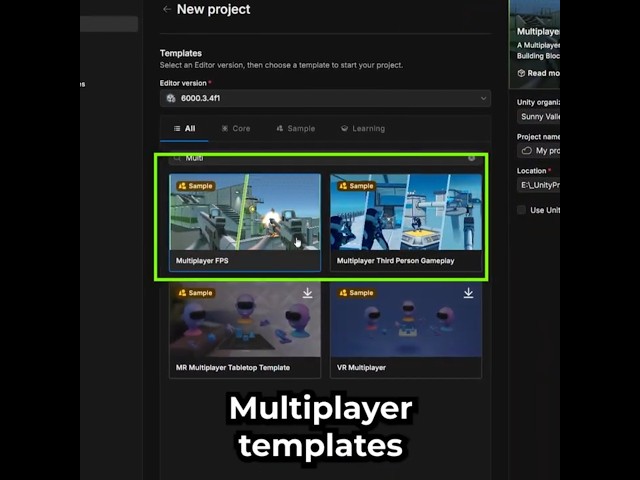Click the Templates heading text

[181, 53]
